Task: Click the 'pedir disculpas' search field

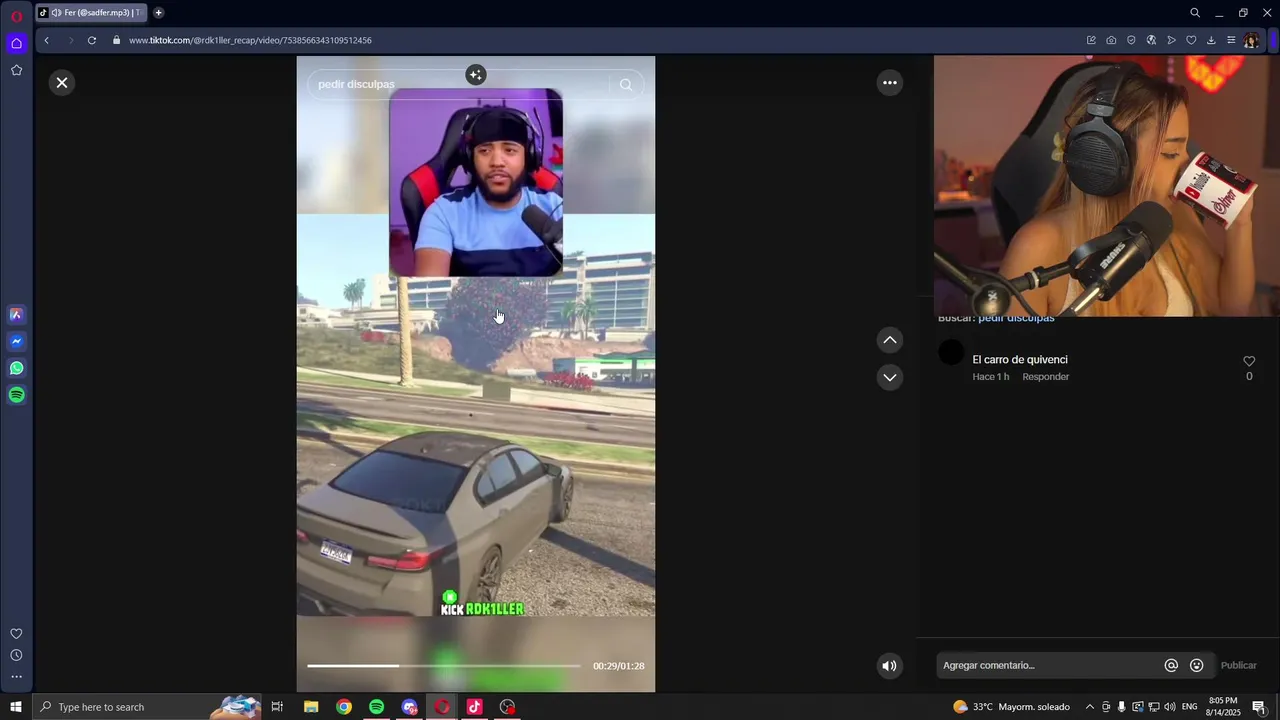Action: pyautogui.click(x=460, y=84)
